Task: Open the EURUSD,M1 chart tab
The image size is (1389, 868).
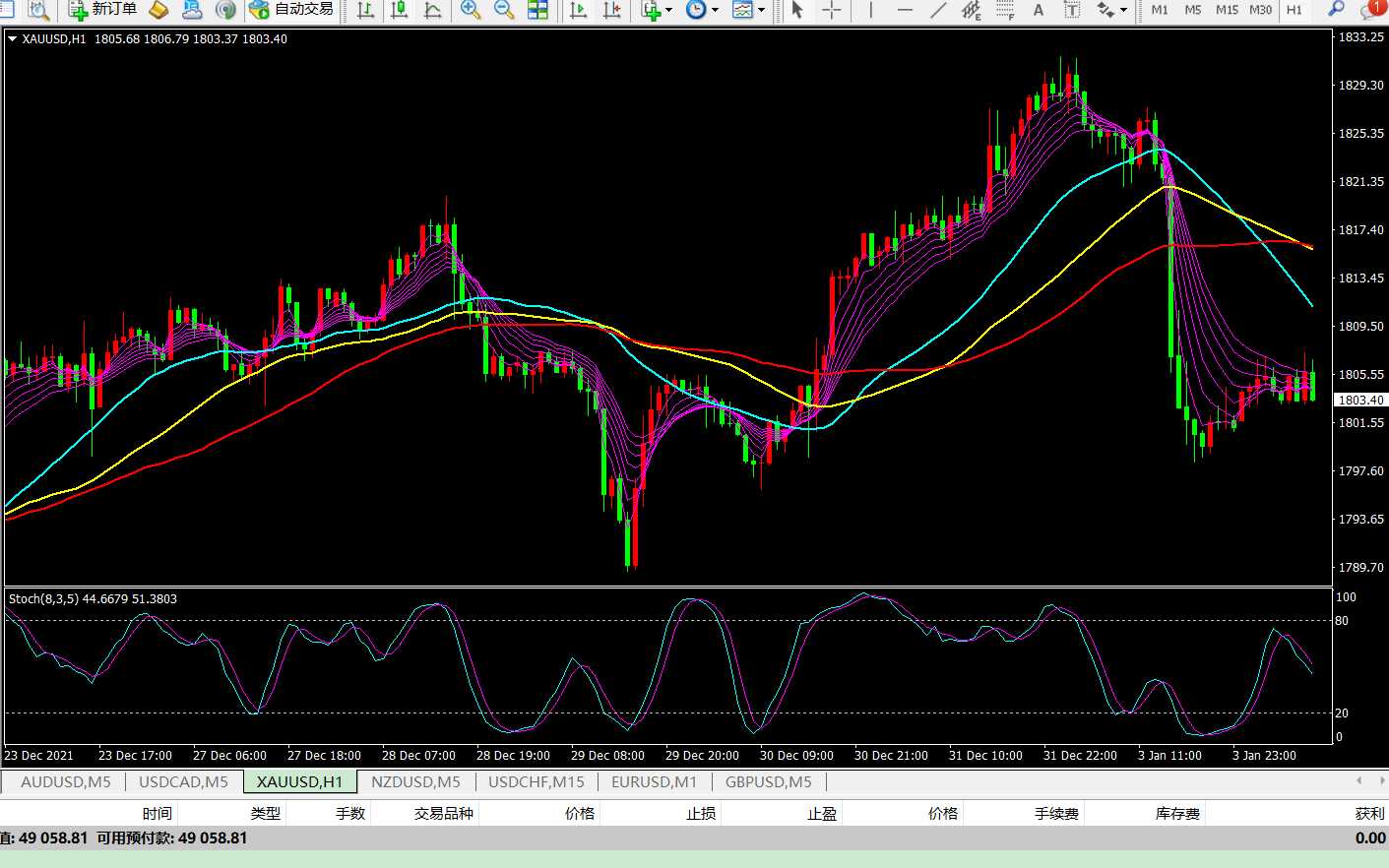Action: 654,781
